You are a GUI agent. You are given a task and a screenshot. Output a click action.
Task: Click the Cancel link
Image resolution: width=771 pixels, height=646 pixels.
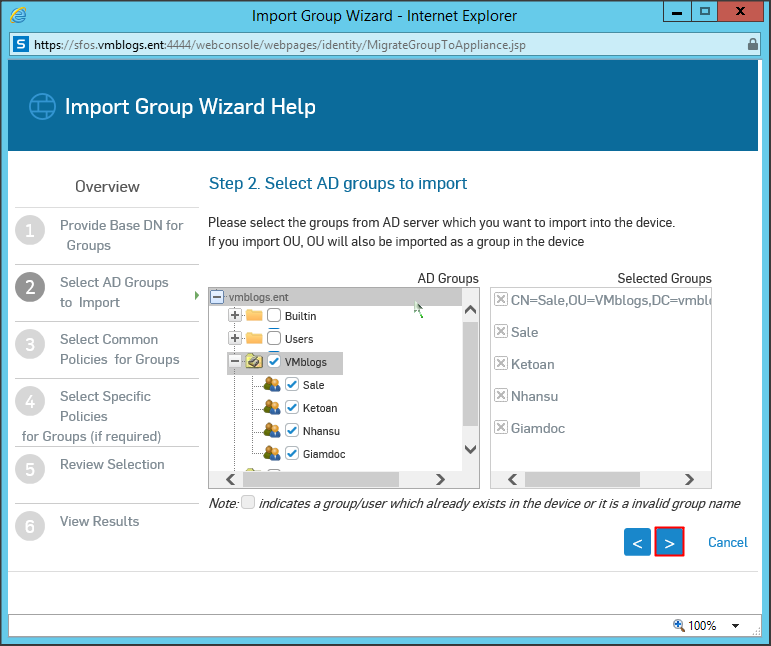pyautogui.click(x=727, y=542)
